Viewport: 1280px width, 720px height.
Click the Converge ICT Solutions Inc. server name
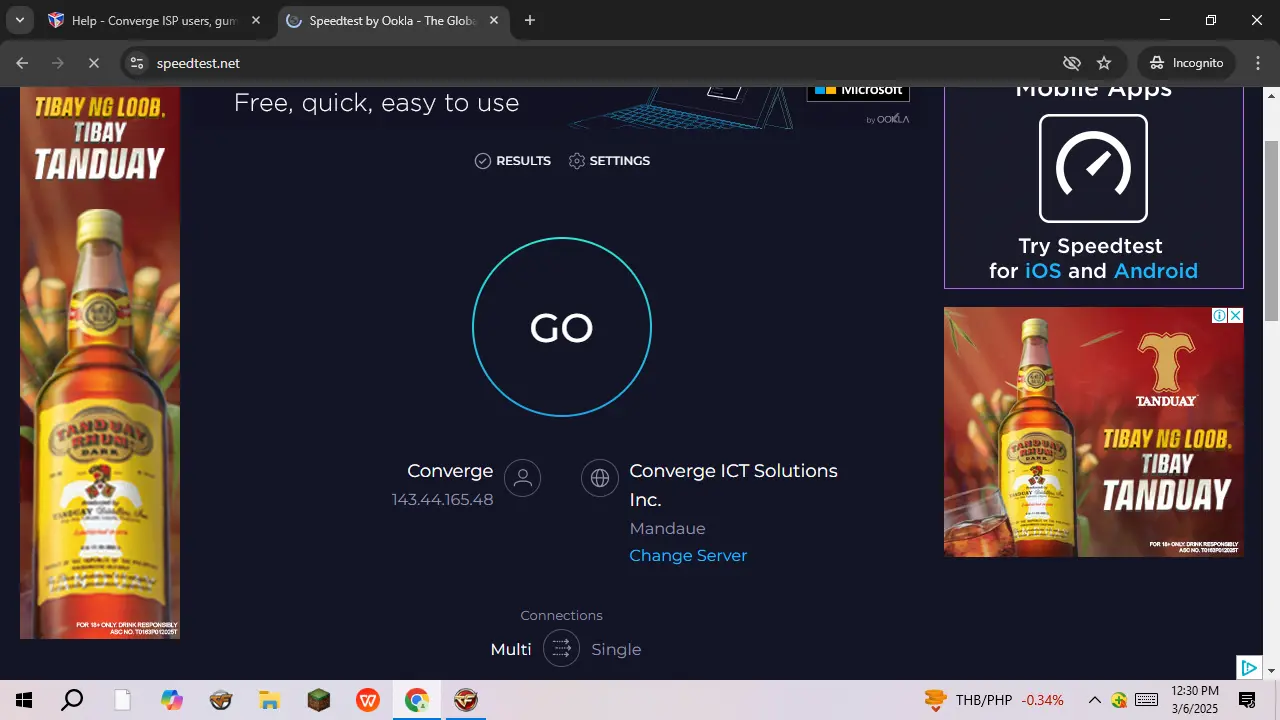[733, 485]
